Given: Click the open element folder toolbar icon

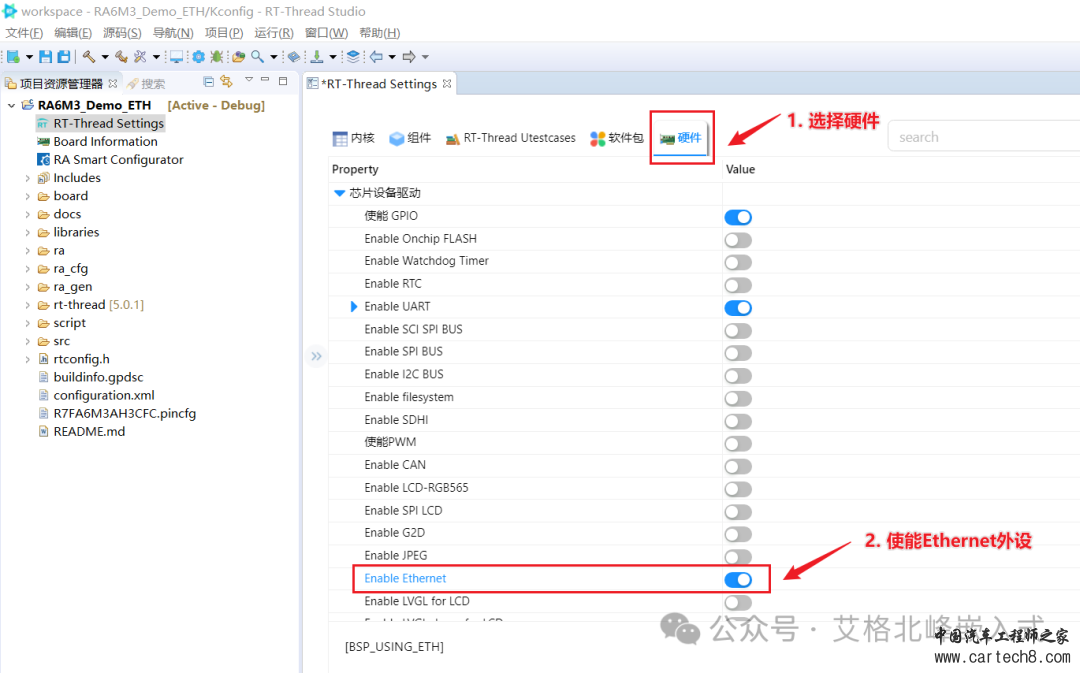Looking at the screenshot, I should click(x=238, y=56).
